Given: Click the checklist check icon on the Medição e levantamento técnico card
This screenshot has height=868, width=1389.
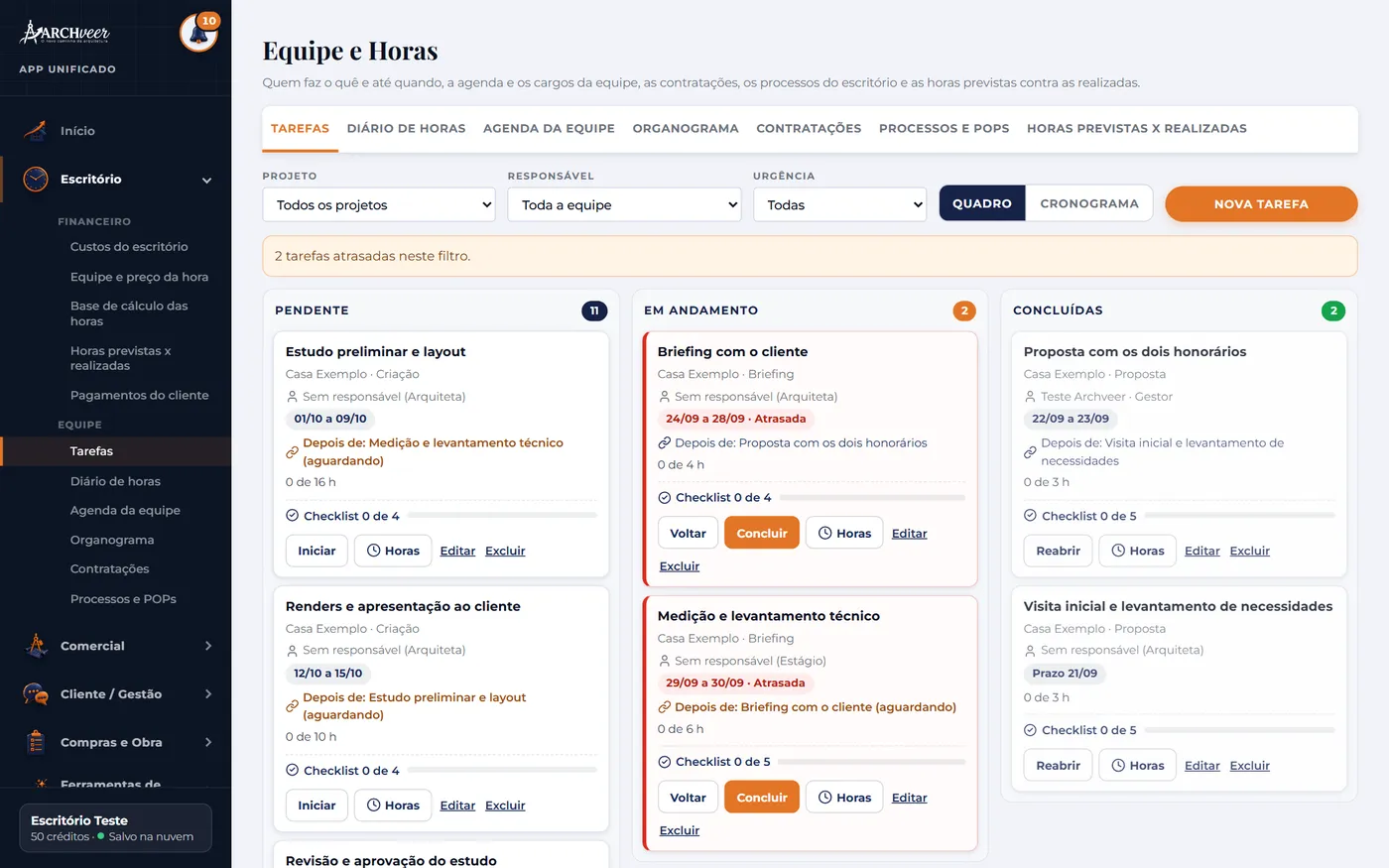Looking at the screenshot, I should tap(664, 762).
